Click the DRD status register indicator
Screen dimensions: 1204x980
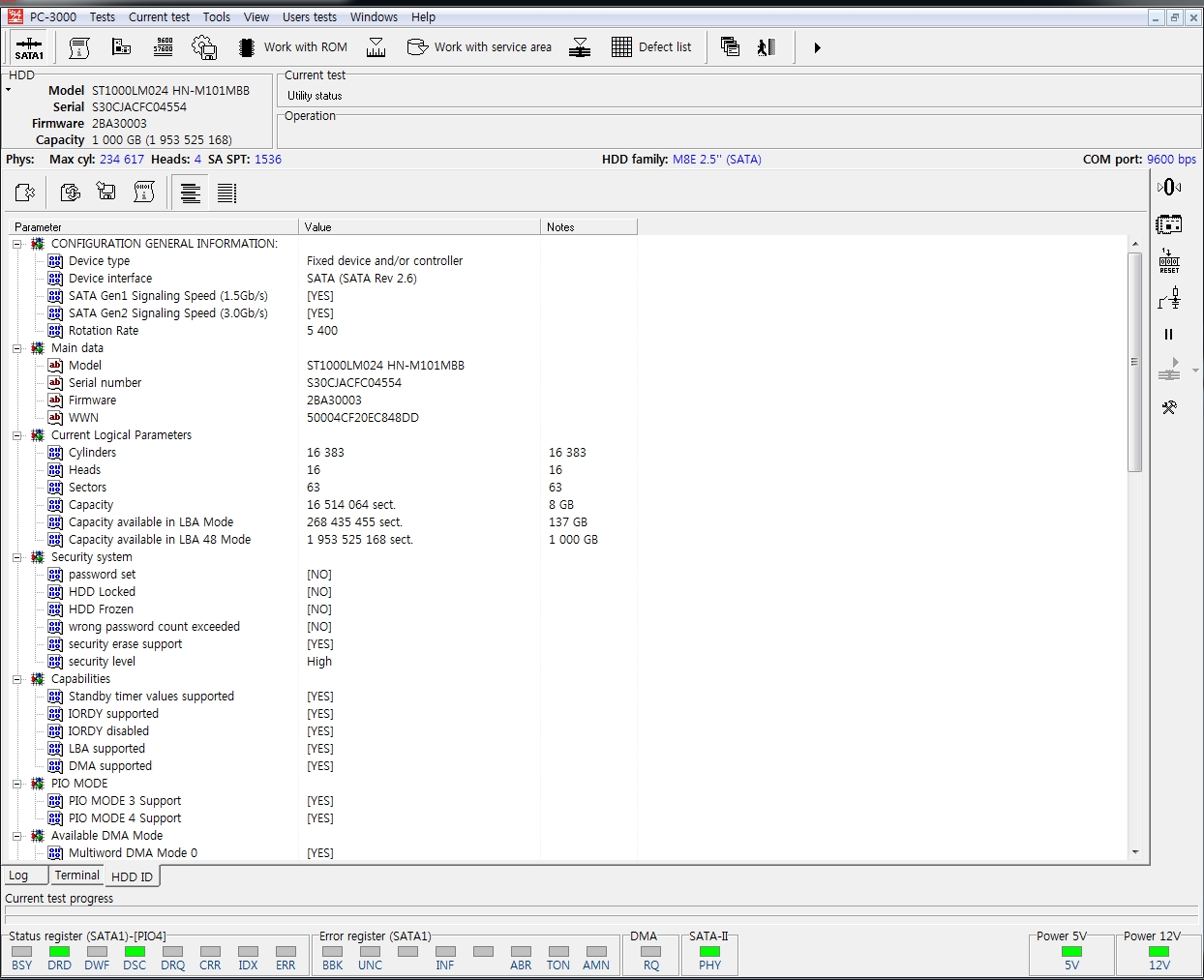[59, 953]
